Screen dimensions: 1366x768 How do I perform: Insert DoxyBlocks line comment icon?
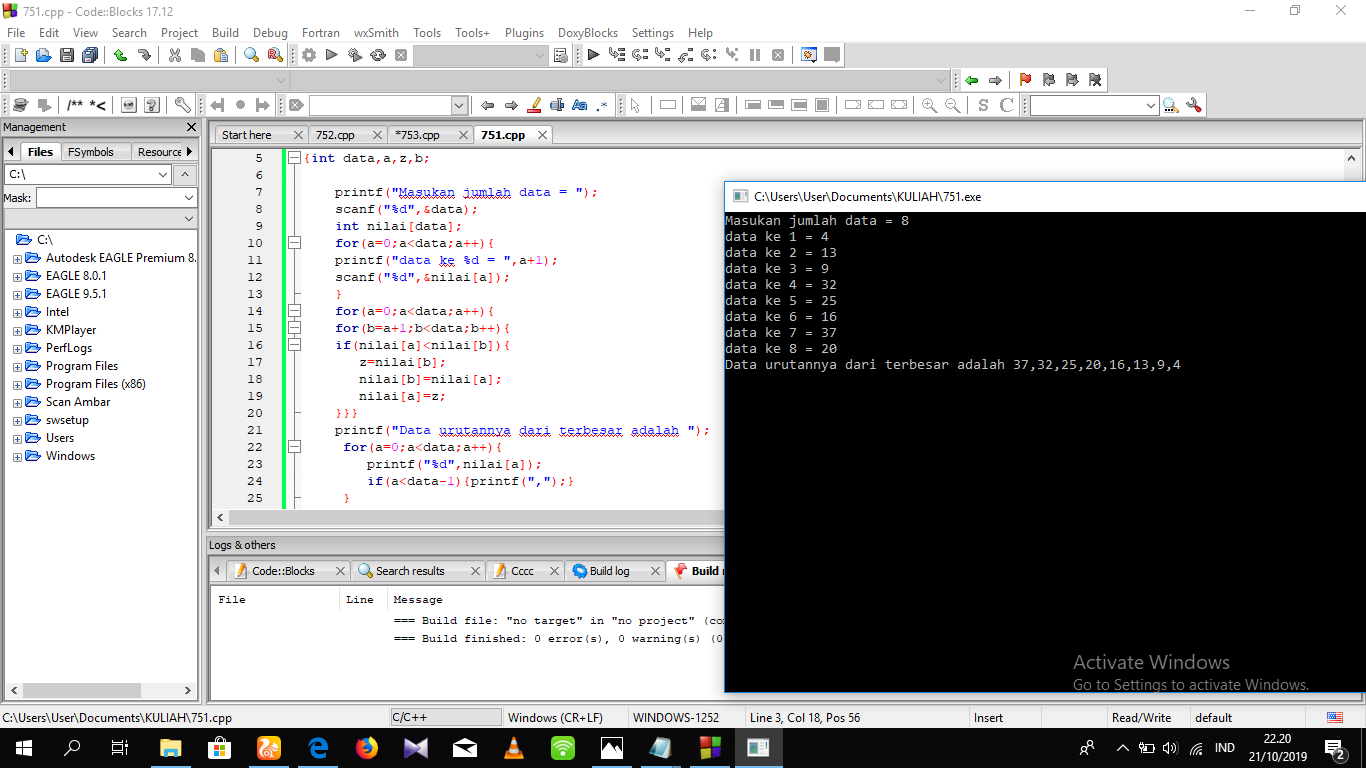pyautogui.click(x=98, y=104)
